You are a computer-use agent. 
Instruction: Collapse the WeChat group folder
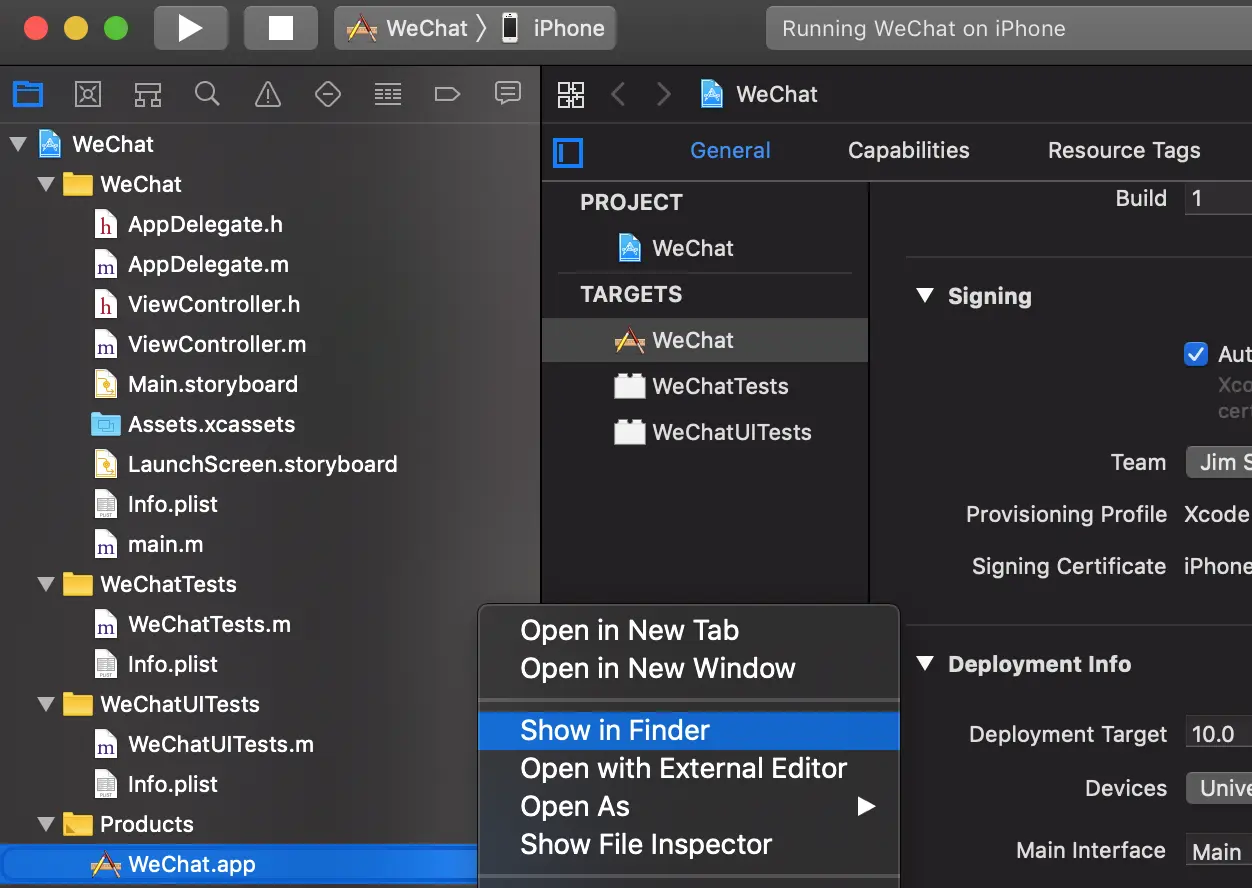pos(45,184)
